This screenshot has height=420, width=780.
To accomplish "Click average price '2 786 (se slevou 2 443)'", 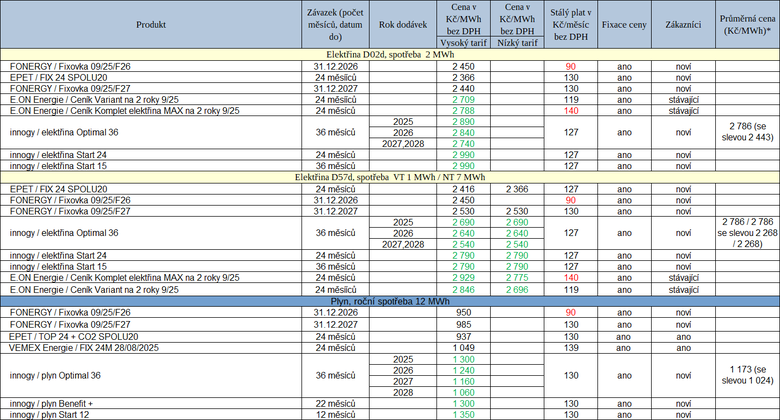I will 747,132.
